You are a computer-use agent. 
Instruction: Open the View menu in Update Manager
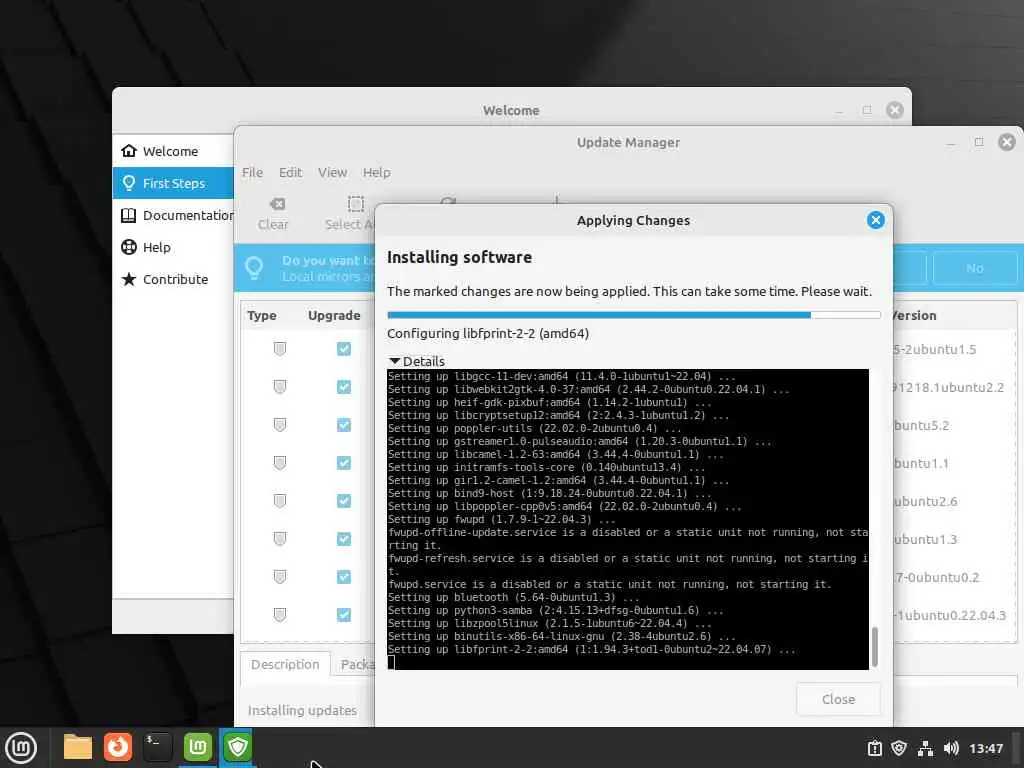point(332,172)
